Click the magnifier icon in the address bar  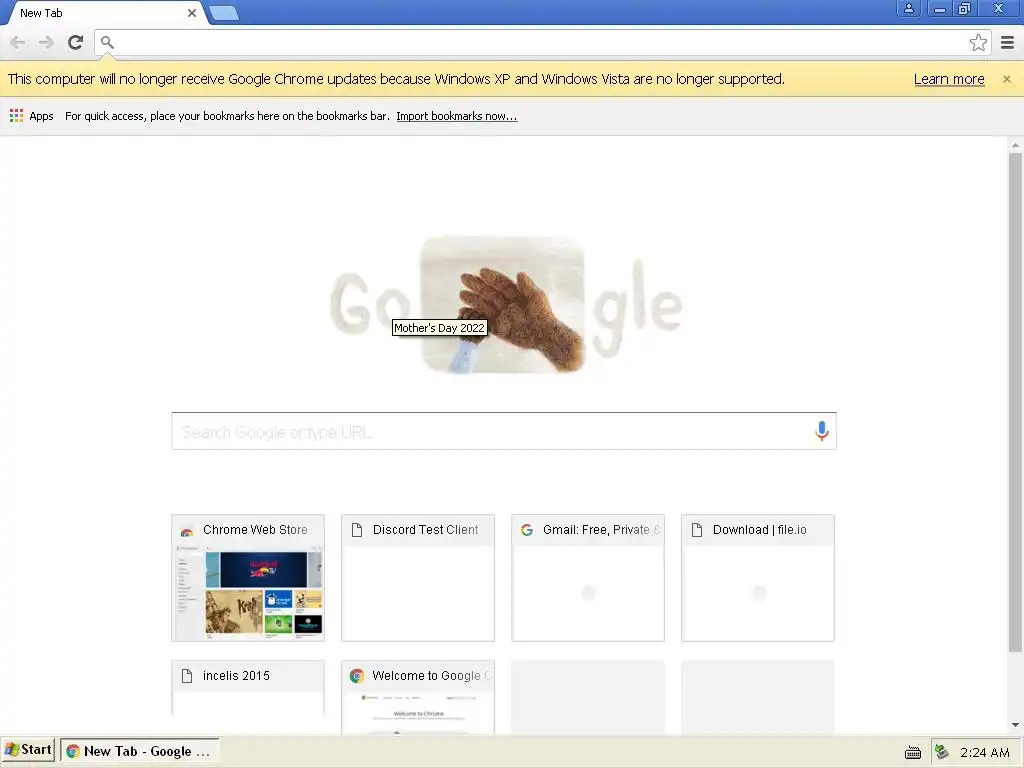point(107,42)
